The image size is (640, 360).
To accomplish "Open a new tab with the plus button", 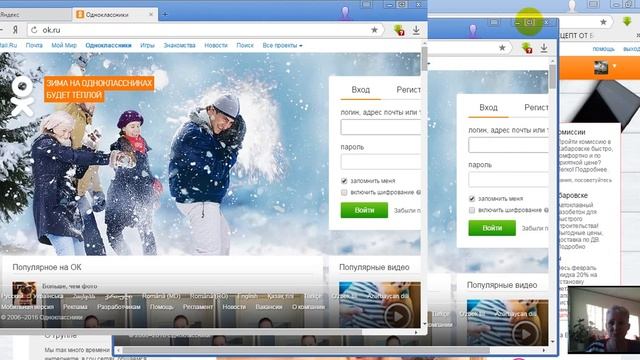I will point(165,14).
